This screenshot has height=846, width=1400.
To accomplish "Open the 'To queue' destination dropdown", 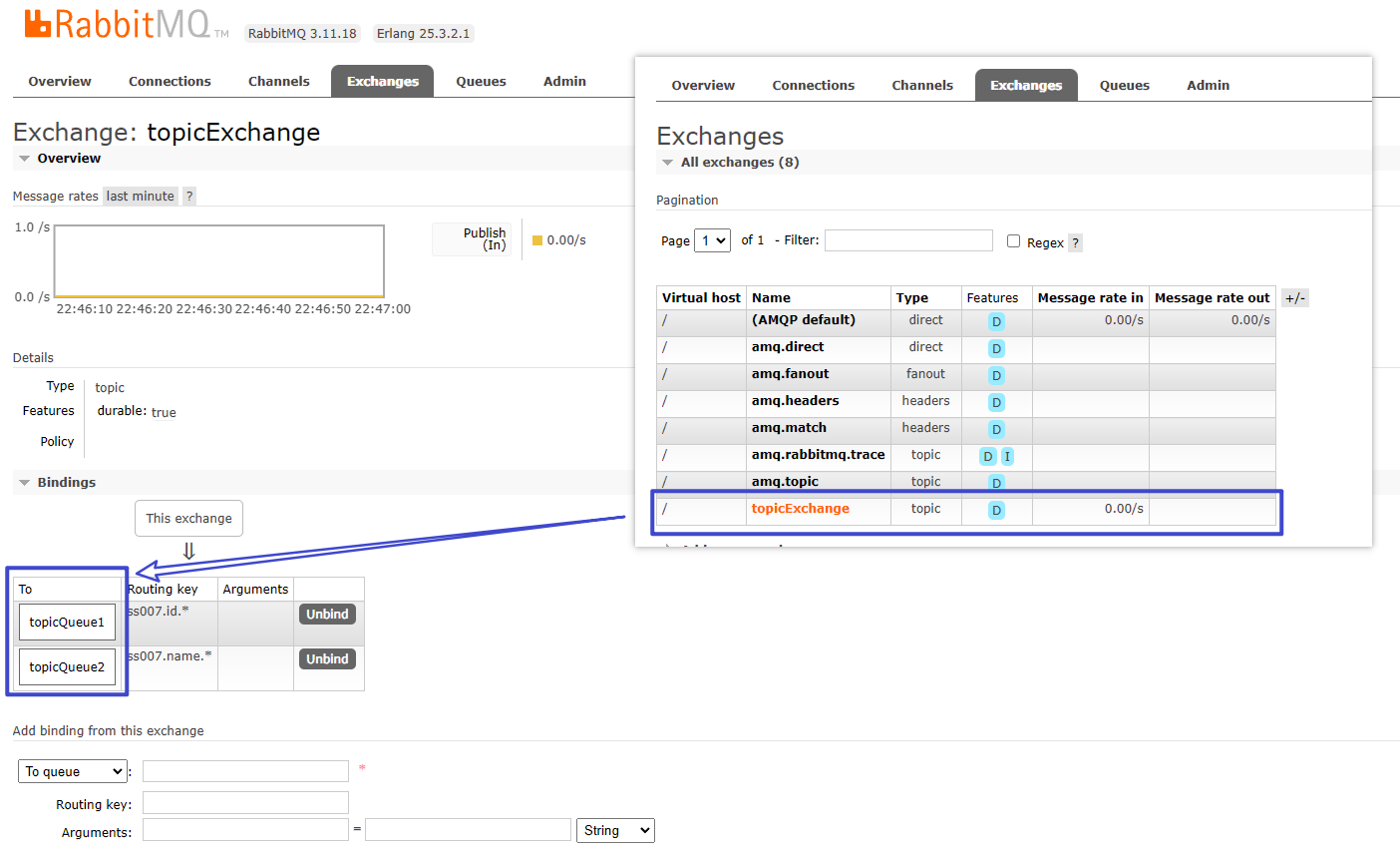I will tap(73, 771).
